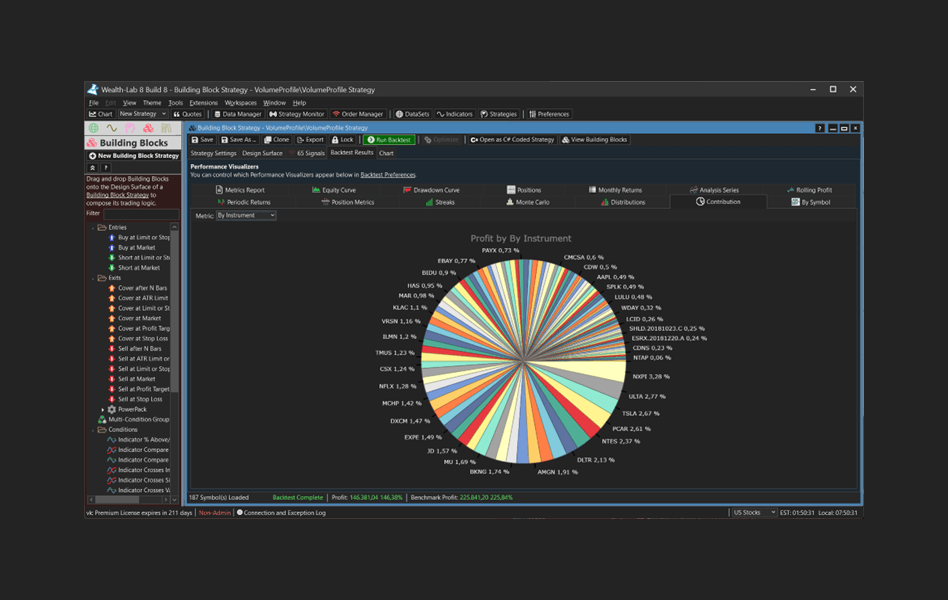Image resolution: width=948 pixels, height=600 pixels.
Task: Open the US Stocks market dropdown
Action: point(754,512)
